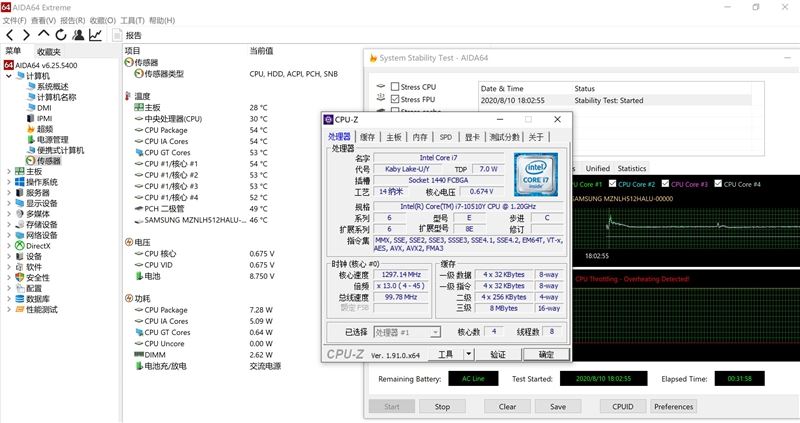Click the Intel Core i7 logo in CPU-Z
800x423 pixels.
[x=536, y=175]
